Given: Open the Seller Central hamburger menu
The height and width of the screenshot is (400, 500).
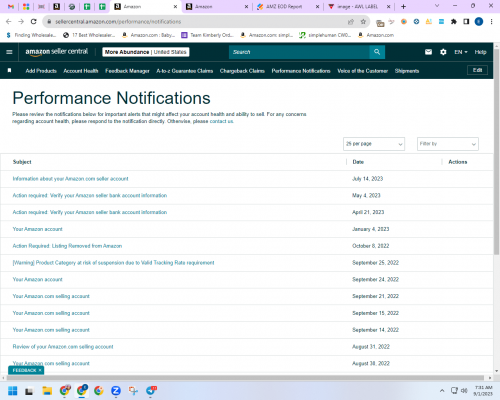Looking at the screenshot, I should 9,52.
